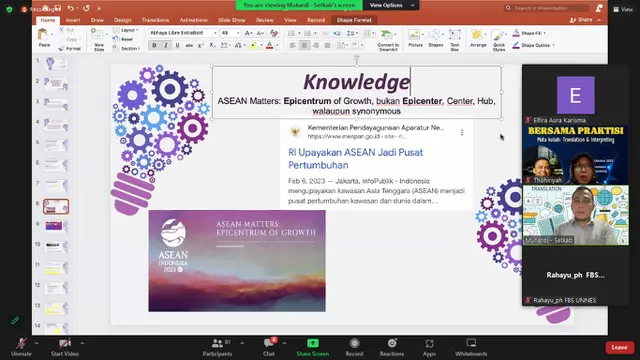This screenshot has height=360, width=640.
Task: Open the font name dropdown
Action: click(x=215, y=33)
